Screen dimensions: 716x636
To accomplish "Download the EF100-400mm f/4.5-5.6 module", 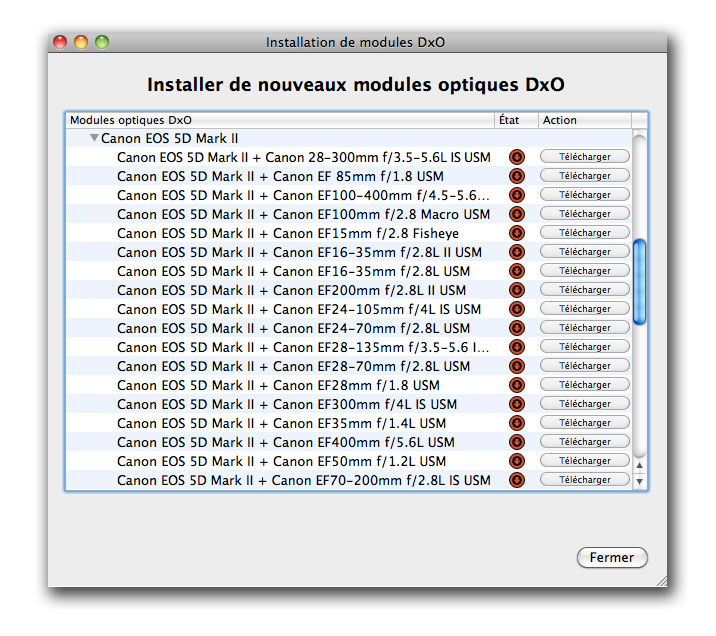I will pos(584,194).
